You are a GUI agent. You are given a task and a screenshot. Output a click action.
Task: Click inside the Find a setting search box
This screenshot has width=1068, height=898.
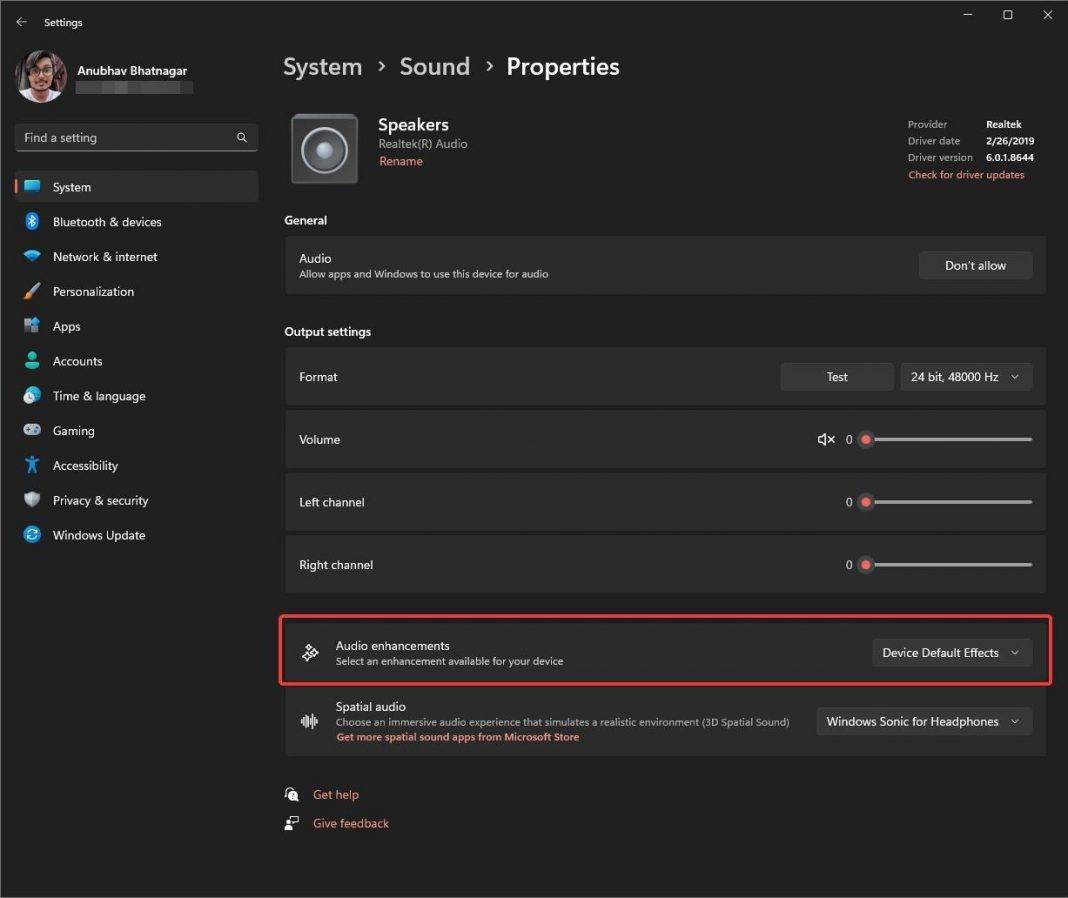120,137
